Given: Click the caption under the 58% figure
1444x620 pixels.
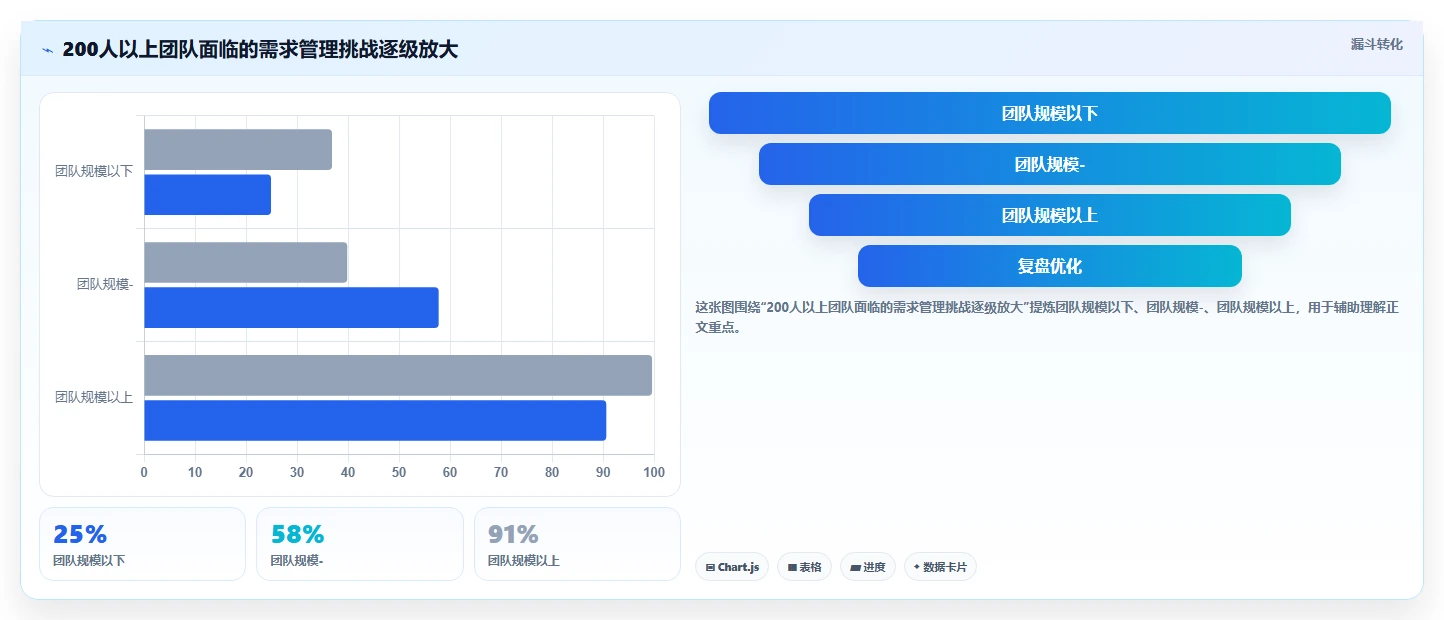Looking at the screenshot, I should [297, 561].
